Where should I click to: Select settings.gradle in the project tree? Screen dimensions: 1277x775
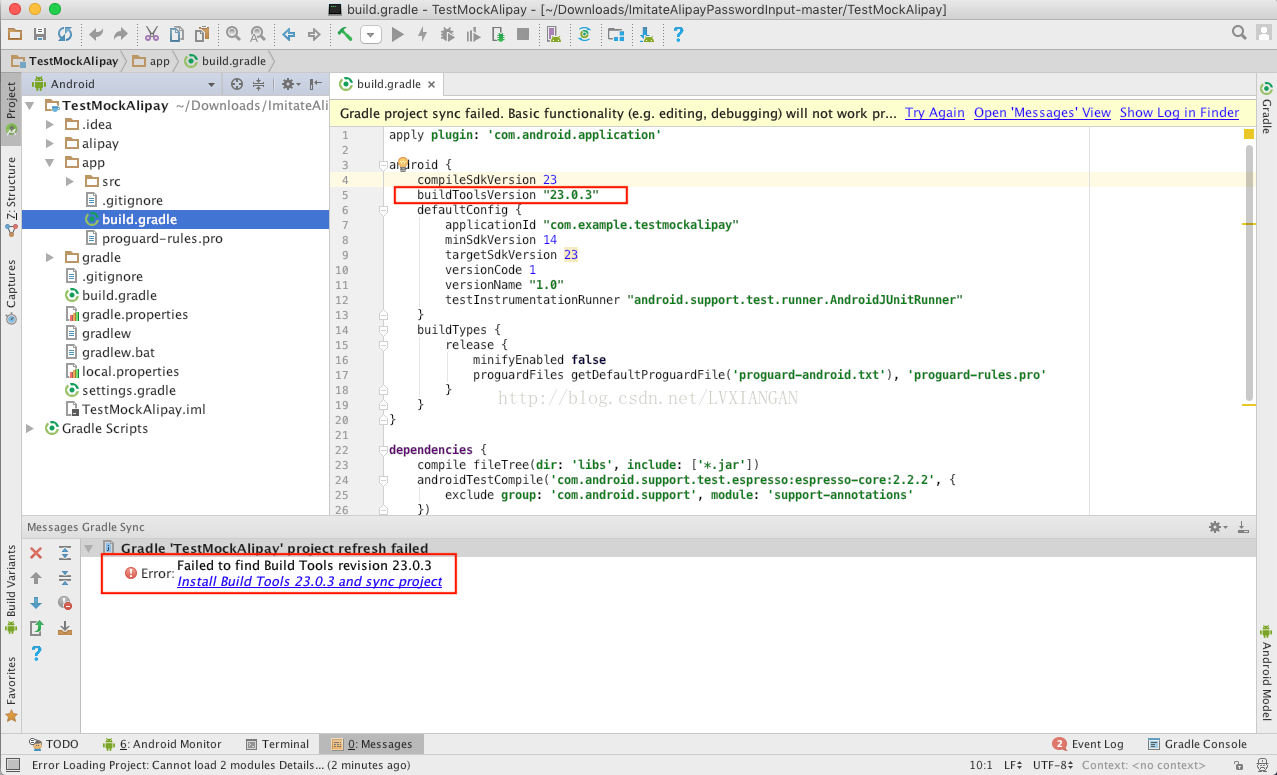128,391
